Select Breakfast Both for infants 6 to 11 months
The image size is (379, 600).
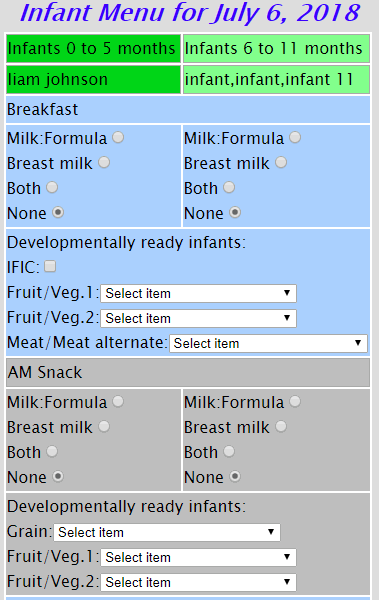point(229,188)
